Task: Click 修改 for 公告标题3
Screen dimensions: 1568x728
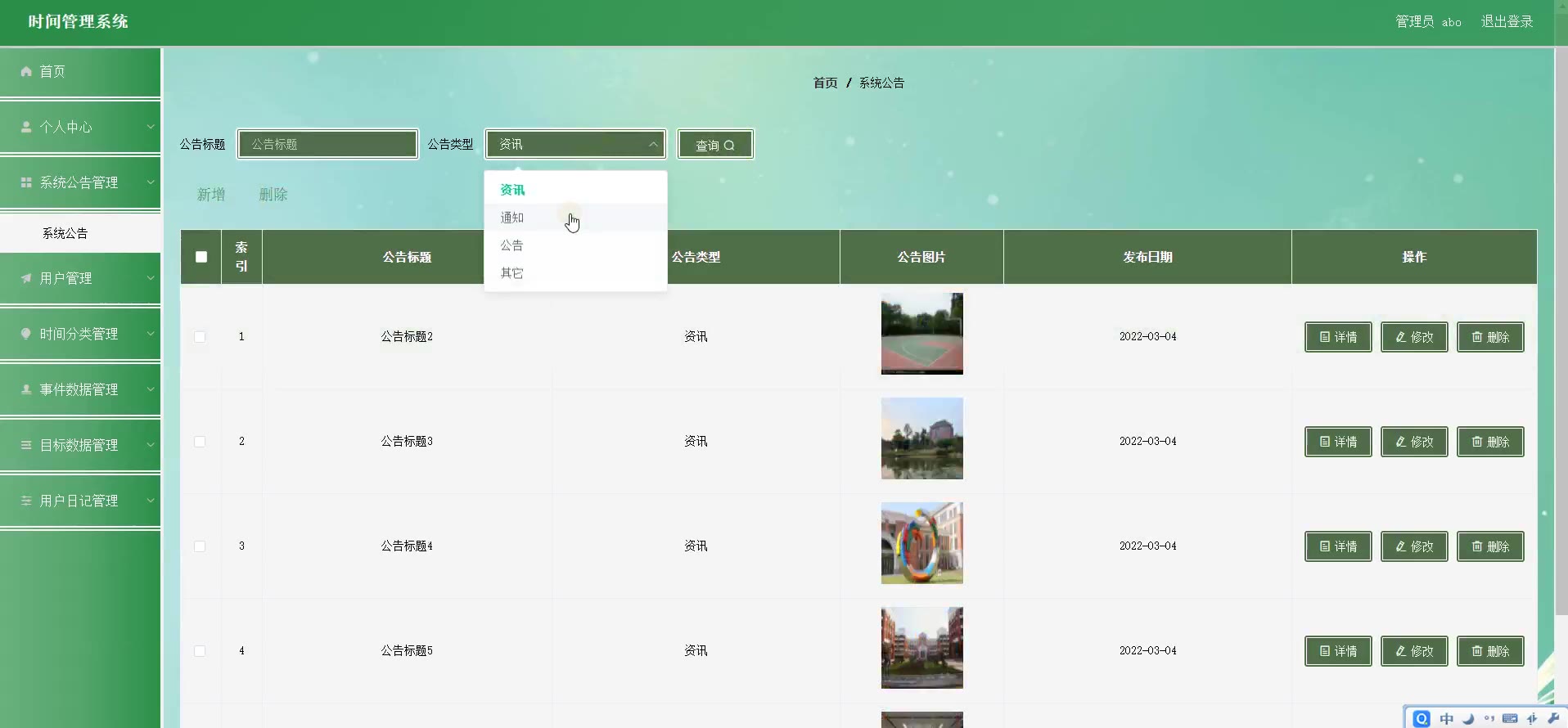Action: [1414, 442]
